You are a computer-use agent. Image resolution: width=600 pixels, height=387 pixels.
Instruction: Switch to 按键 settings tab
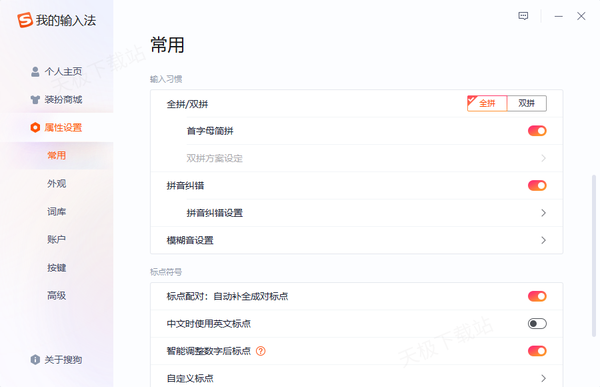[x=57, y=268]
